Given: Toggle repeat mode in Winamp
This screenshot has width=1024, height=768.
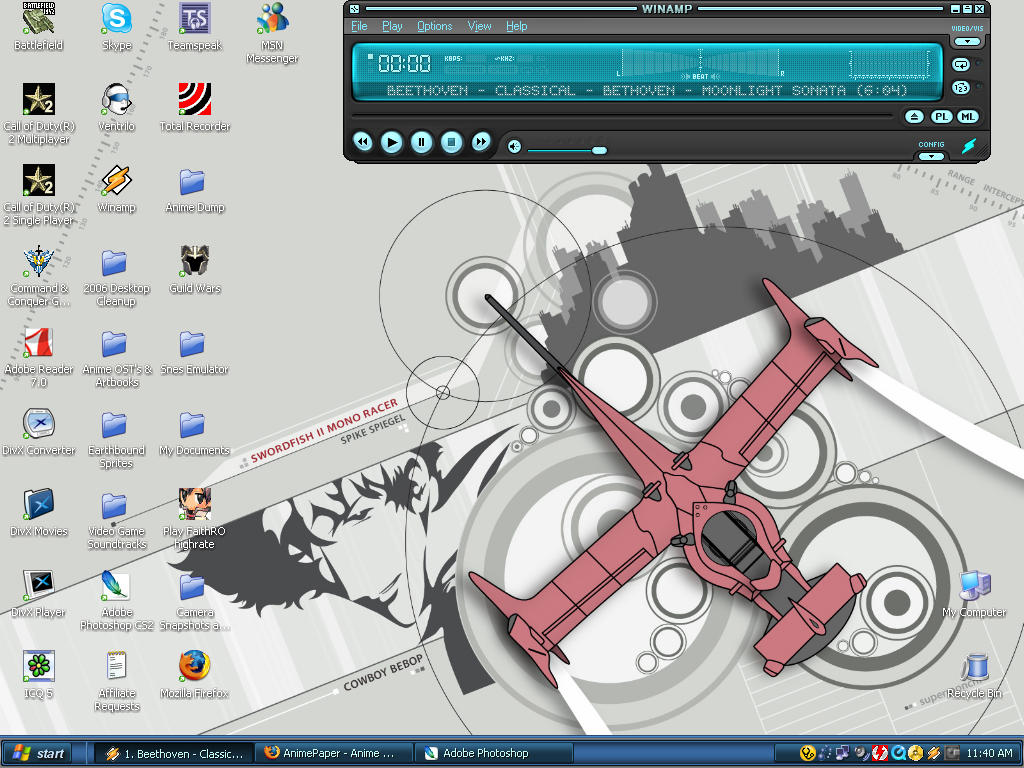Looking at the screenshot, I should pos(961,64).
